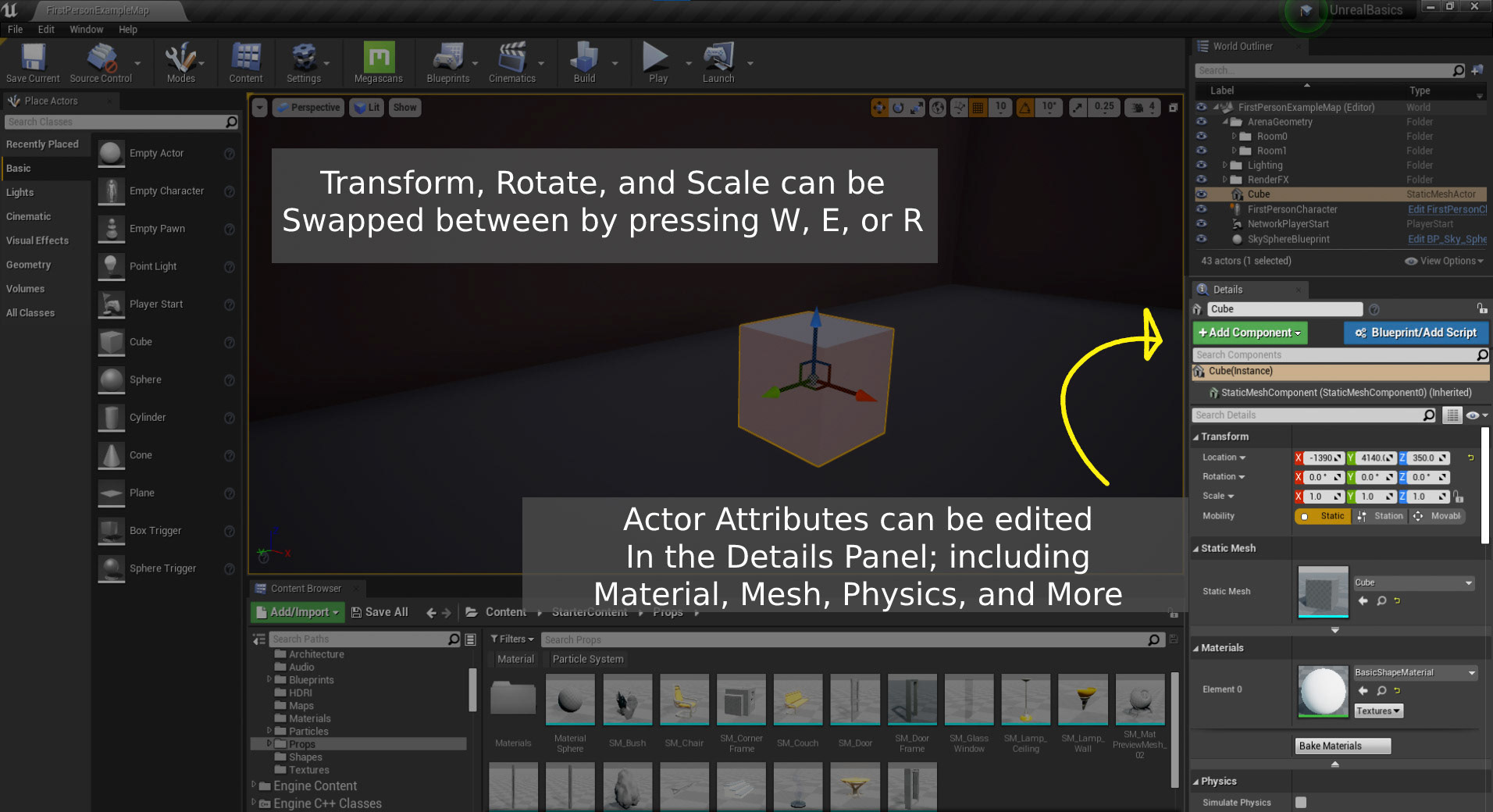The height and width of the screenshot is (812, 1493).
Task: Select the translate gizmo mode in viewport
Action: (x=880, y=108)
